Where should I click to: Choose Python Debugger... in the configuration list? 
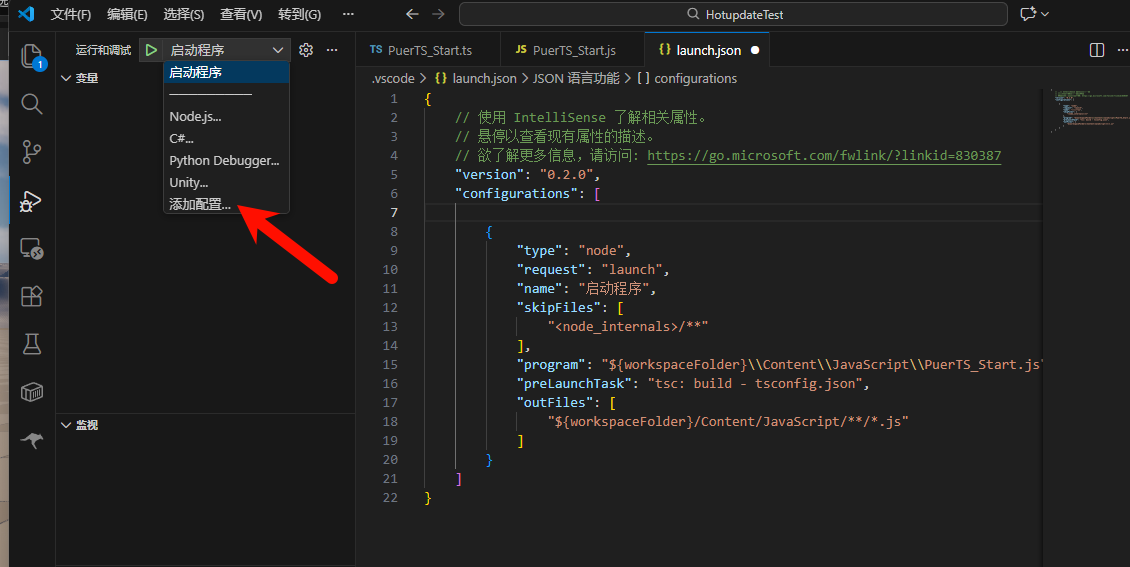(224, 160)
